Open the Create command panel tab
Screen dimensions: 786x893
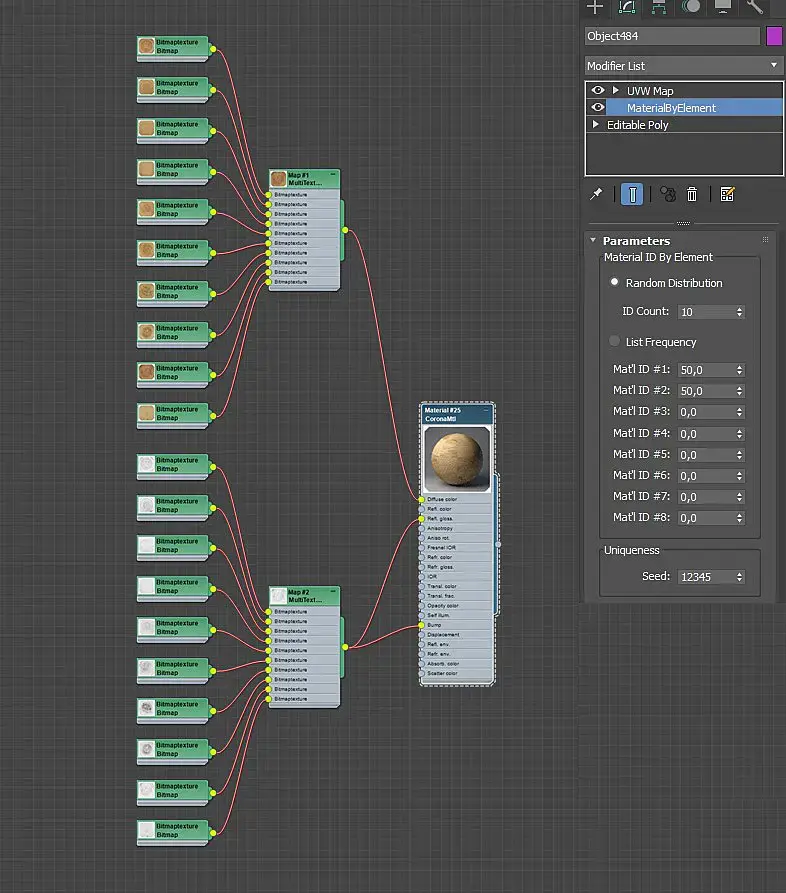tap(596, 7)
